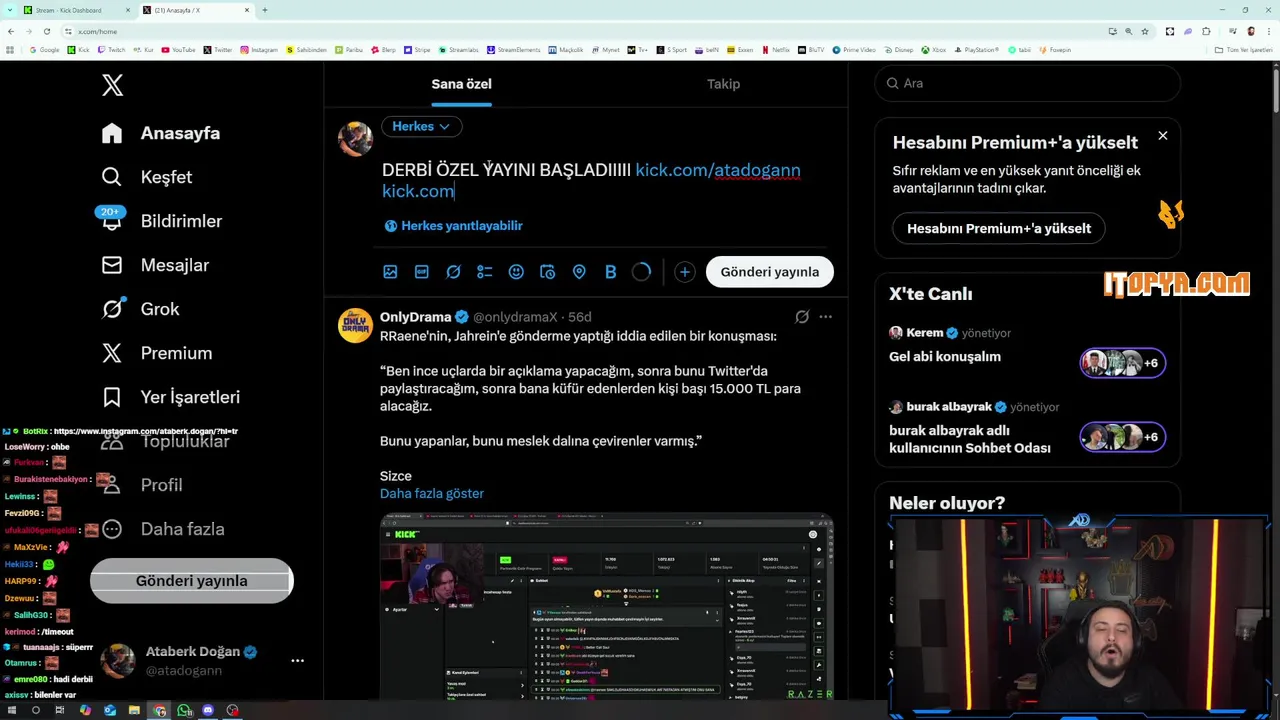Open the Herkes audience dropdown
Image resolution: width=1280 pixels, height=720 pixels.
[x=421, y=126]
